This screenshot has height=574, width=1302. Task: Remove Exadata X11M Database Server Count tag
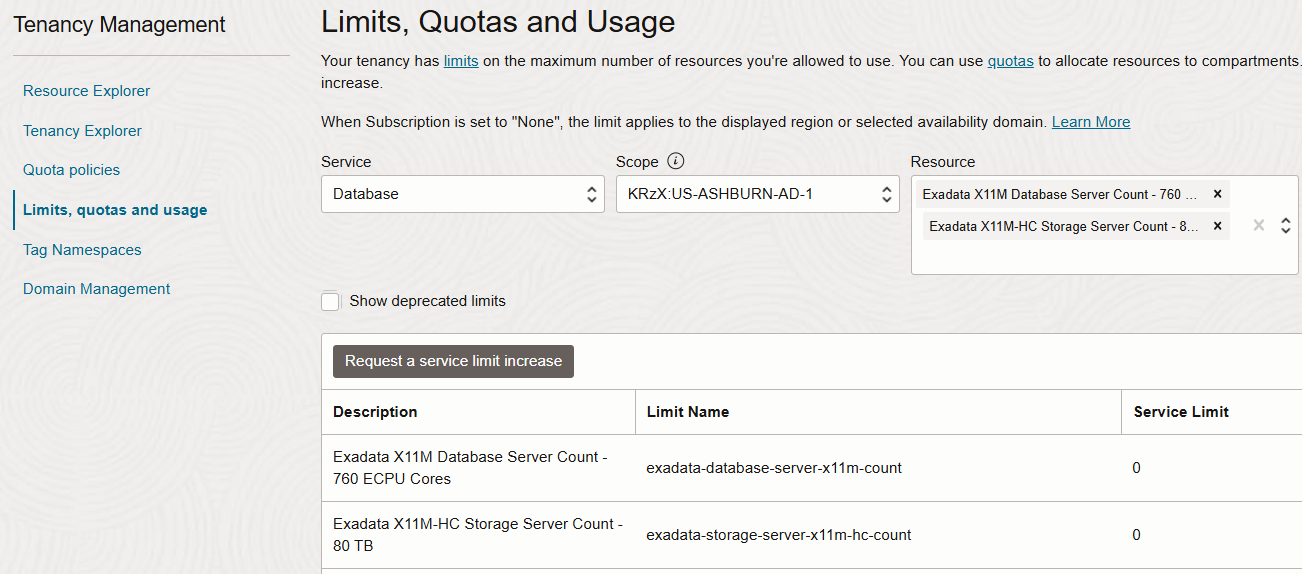pyautogui.click(x=1217, y=194)
